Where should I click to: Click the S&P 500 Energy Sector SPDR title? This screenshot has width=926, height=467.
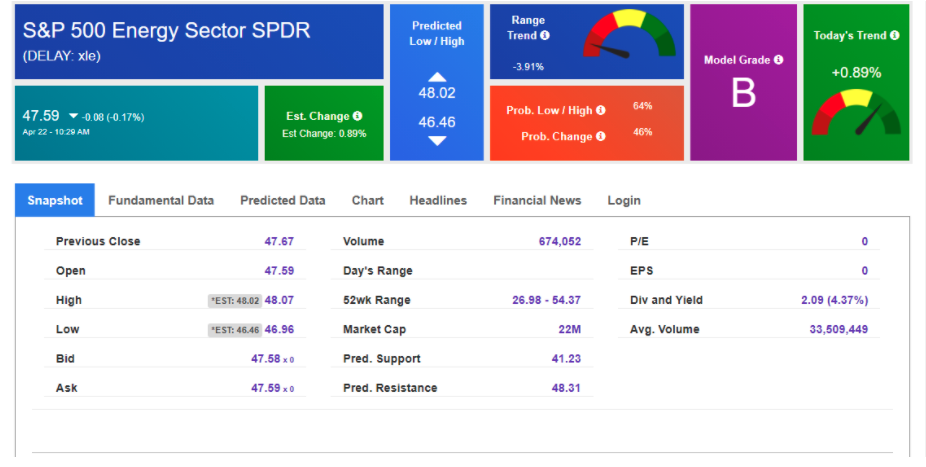167,30
